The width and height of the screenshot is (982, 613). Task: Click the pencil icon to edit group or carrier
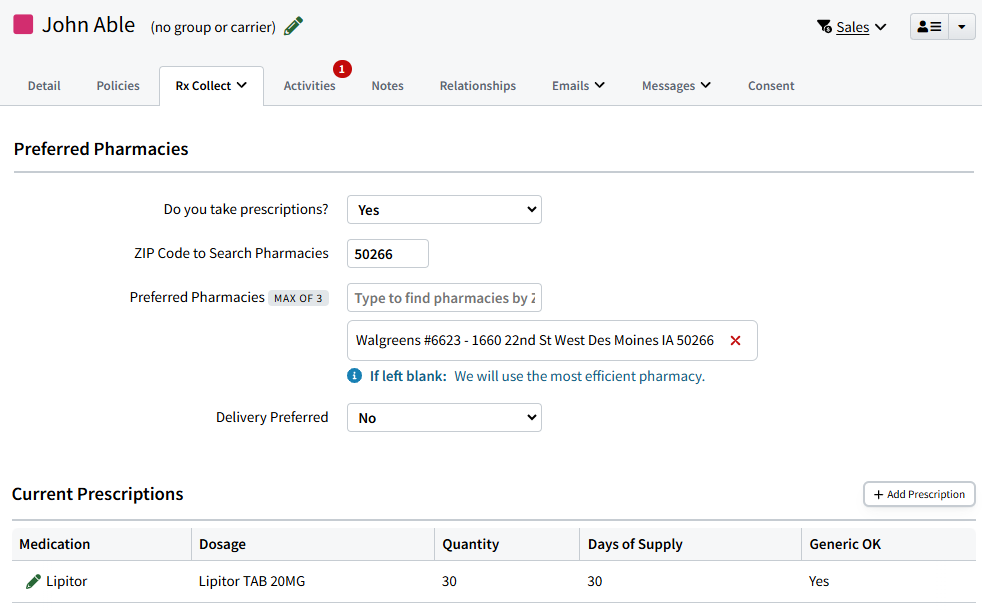click(x=292, y=26)
